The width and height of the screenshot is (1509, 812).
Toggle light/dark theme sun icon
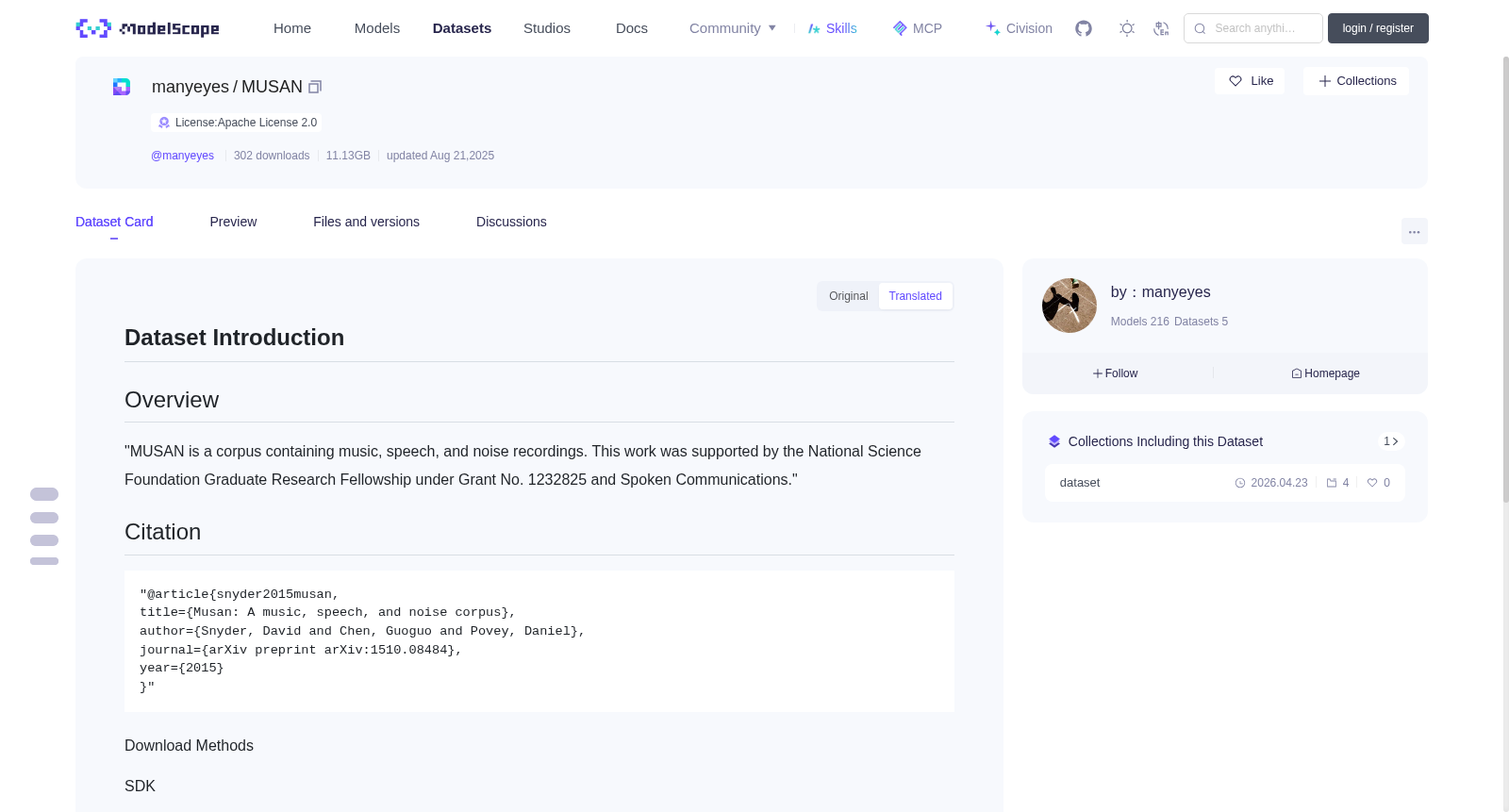coord(1127,28)
